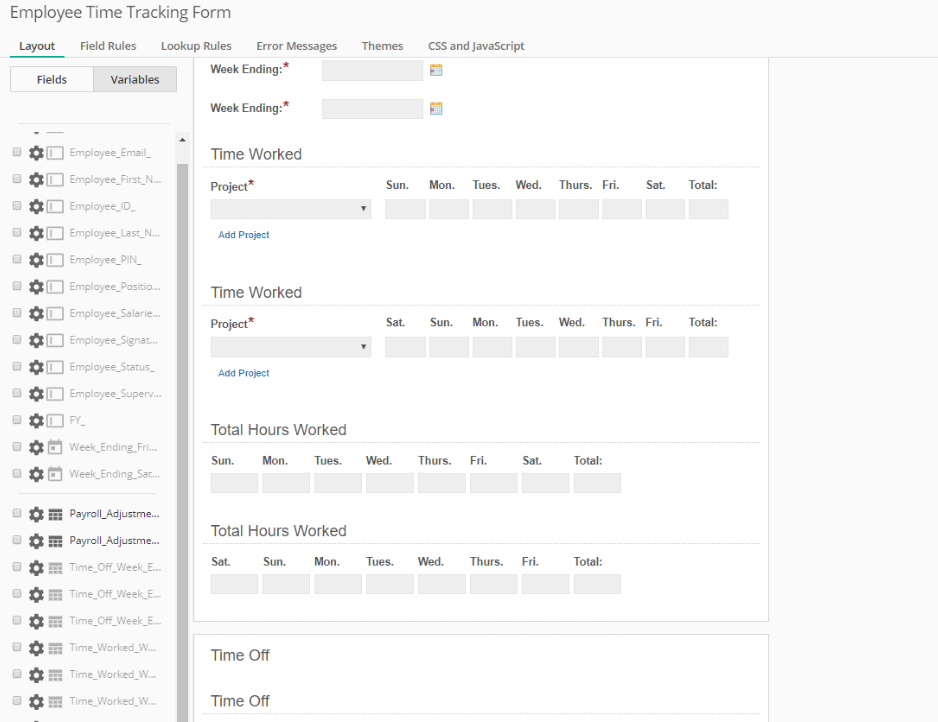Open Project dropdown in Sun.-first Time Worked section
This screenshot has height=722, width=938.
pos(290,209)
